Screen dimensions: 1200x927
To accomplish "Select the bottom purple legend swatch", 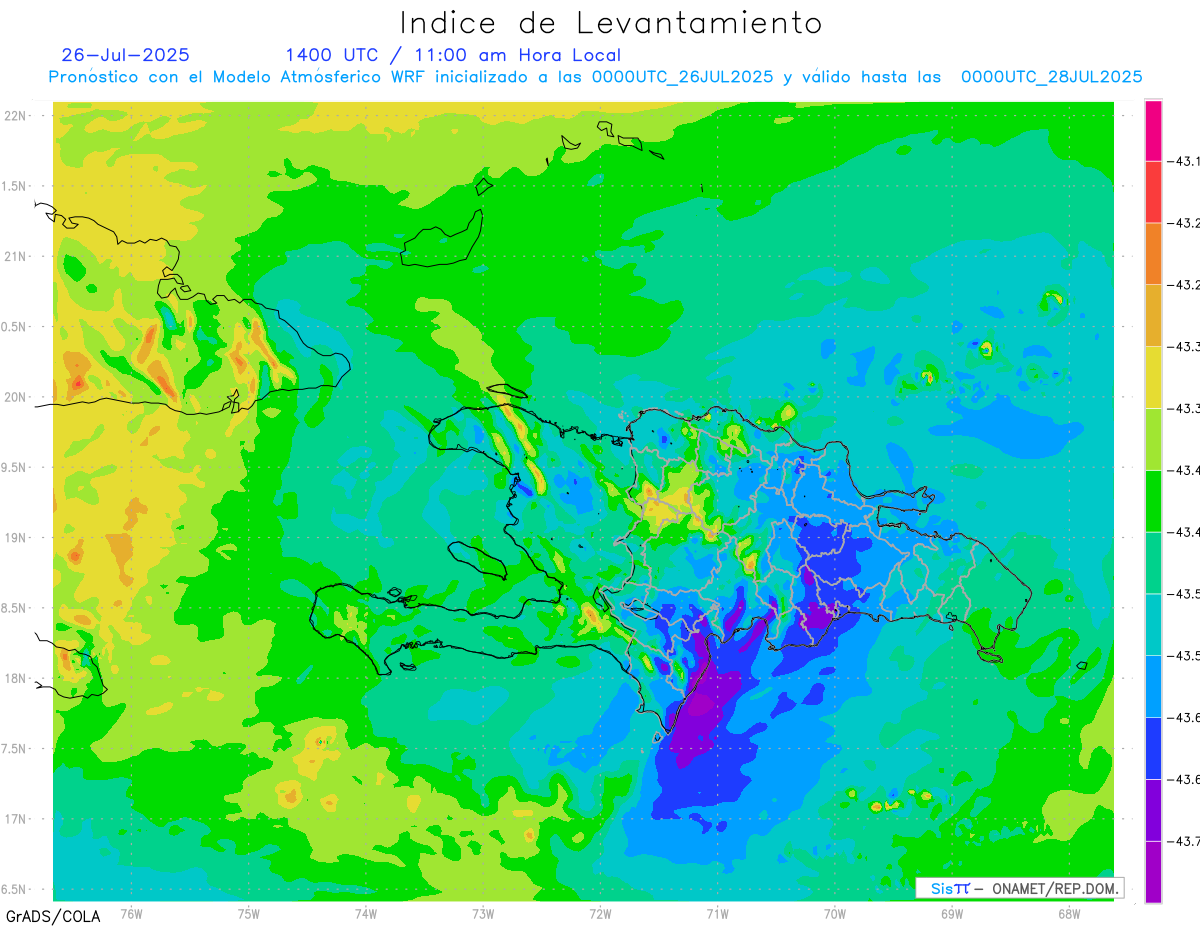I will click(x=1153, y=871).
